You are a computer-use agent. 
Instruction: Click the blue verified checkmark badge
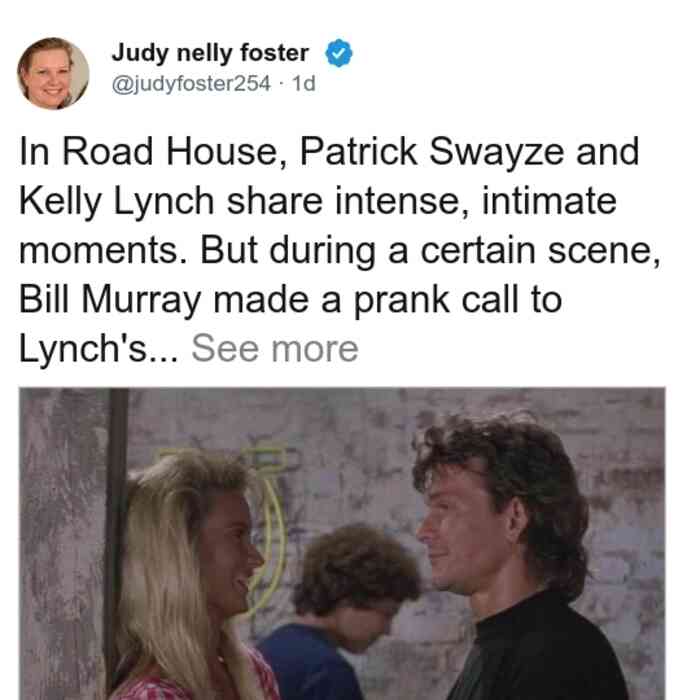[339, 53]
